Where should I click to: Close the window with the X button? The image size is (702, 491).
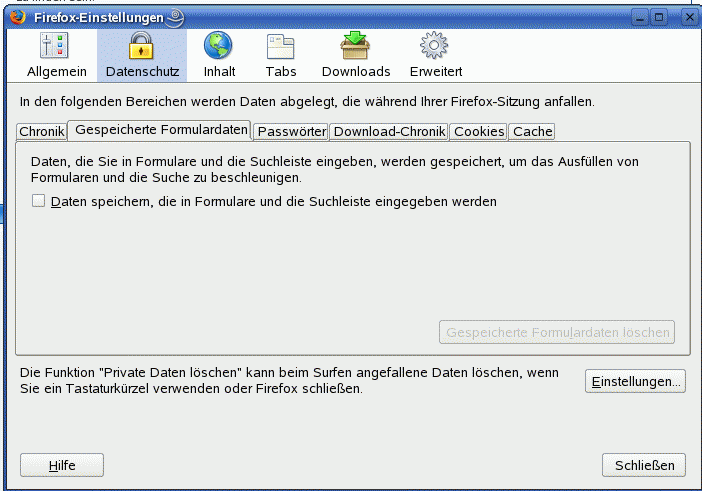pos(689,17)
